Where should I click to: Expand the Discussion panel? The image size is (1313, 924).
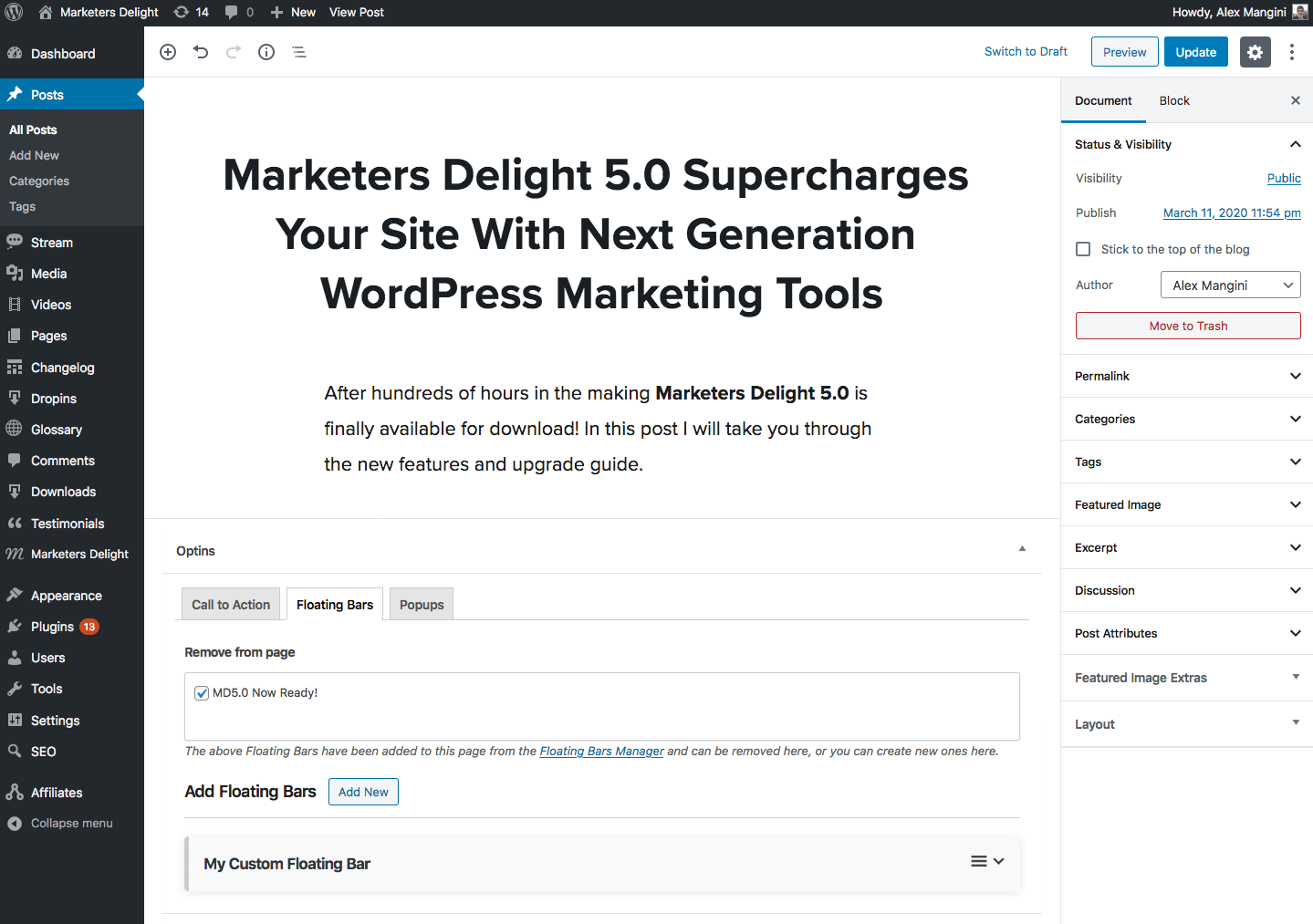click(x=1187, y=590)
